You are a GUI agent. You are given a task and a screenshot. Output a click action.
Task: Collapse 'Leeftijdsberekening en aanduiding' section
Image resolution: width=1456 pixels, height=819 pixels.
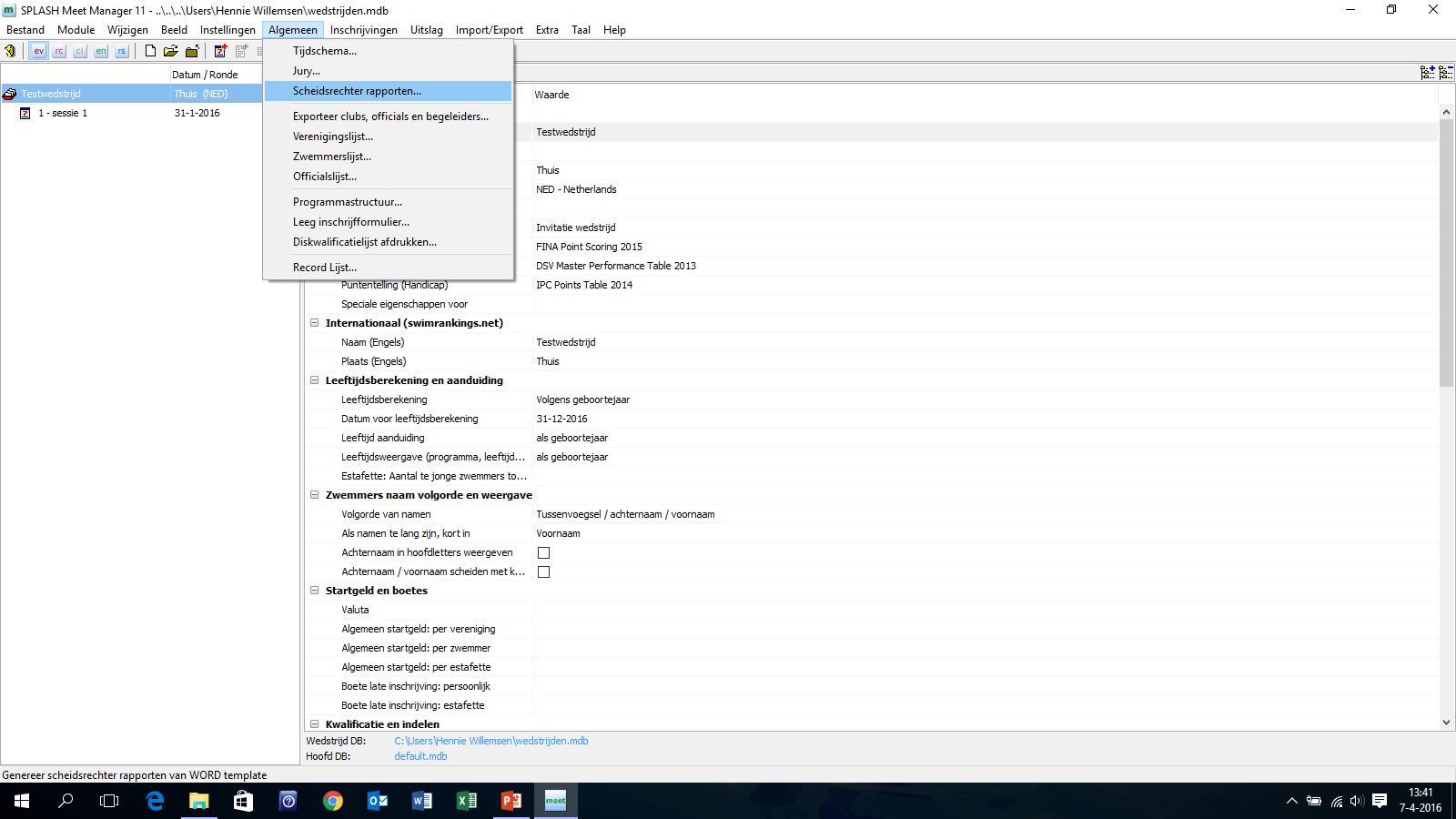coord(315,380)
